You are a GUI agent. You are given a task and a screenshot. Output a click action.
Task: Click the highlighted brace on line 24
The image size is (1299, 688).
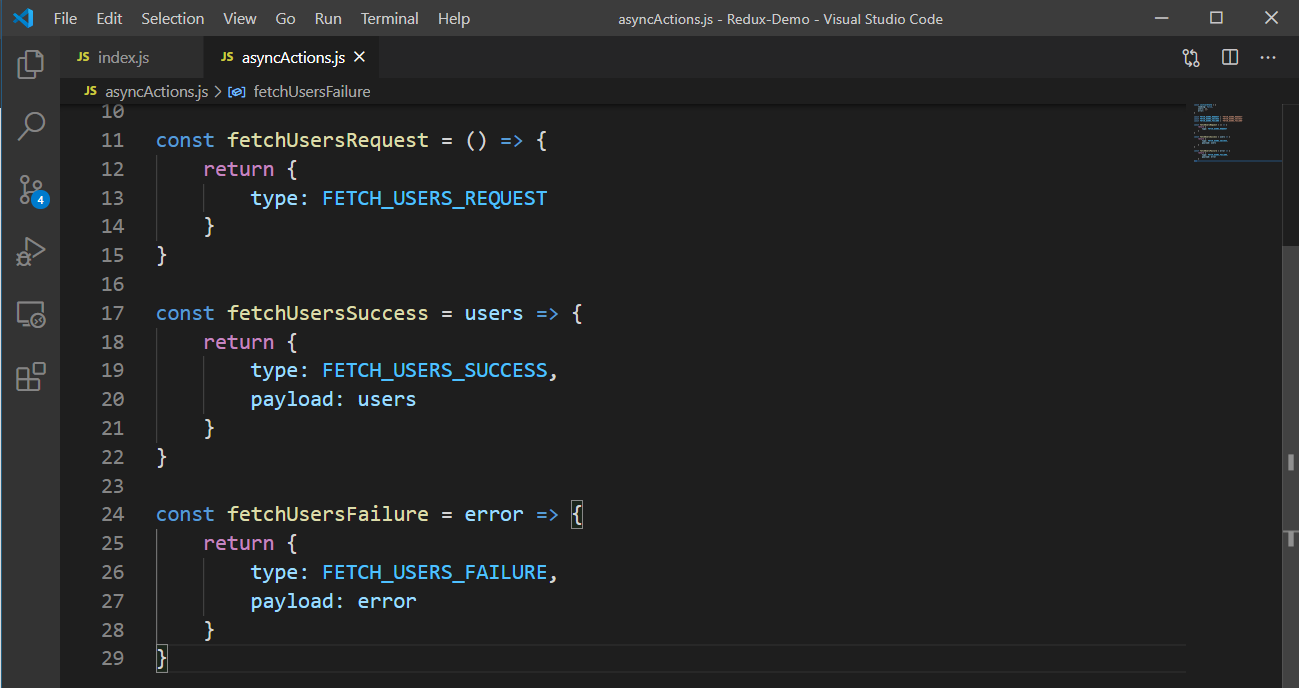[x=577, y=514]
